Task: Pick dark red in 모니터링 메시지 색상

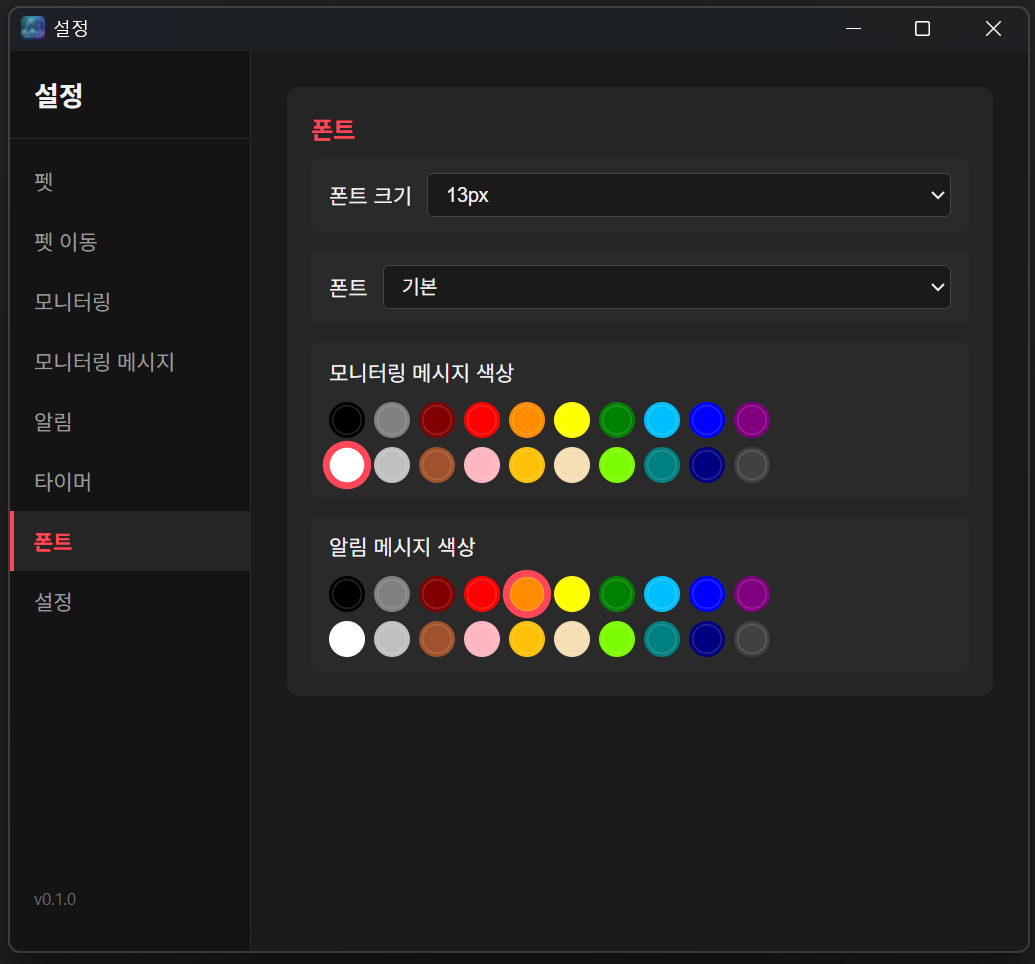Action: coord(437,420)
